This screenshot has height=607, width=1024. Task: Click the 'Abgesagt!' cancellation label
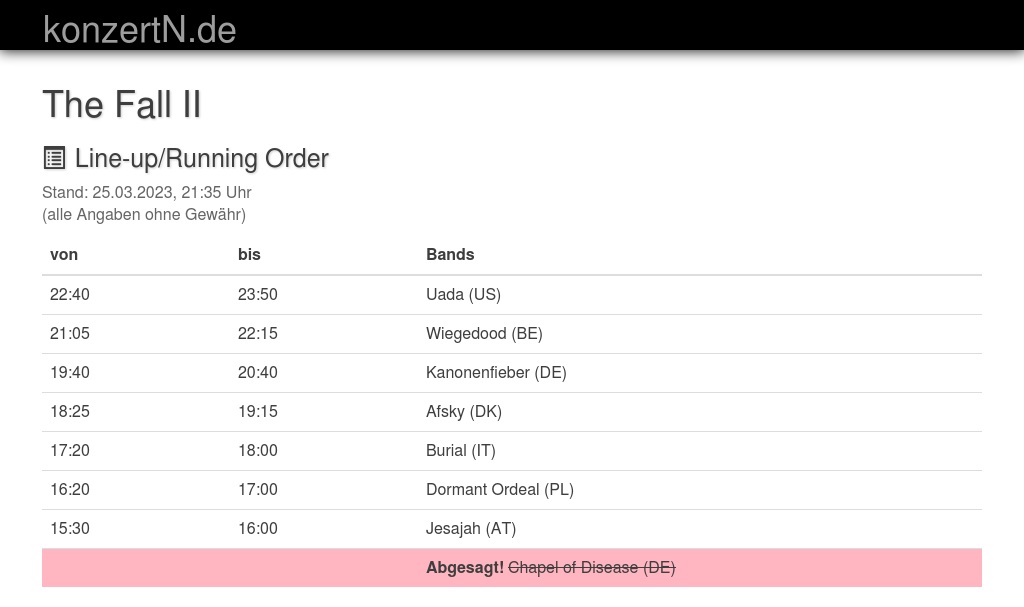tap(465, 567)
